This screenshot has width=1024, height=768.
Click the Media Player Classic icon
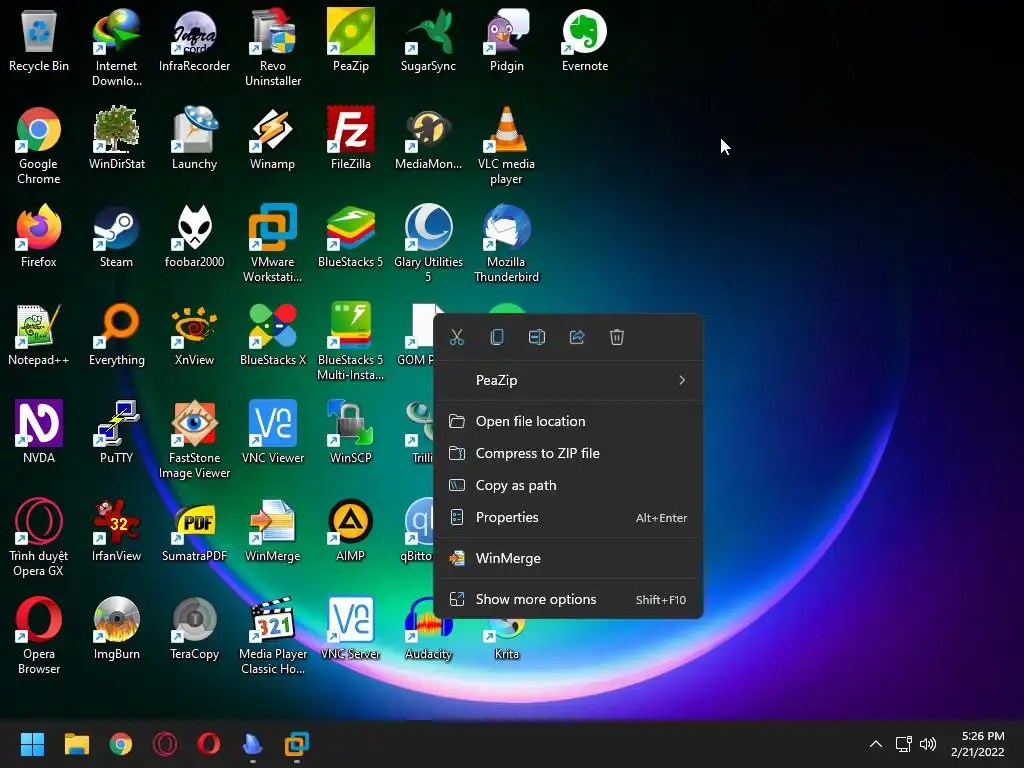(x=273, y=635)
